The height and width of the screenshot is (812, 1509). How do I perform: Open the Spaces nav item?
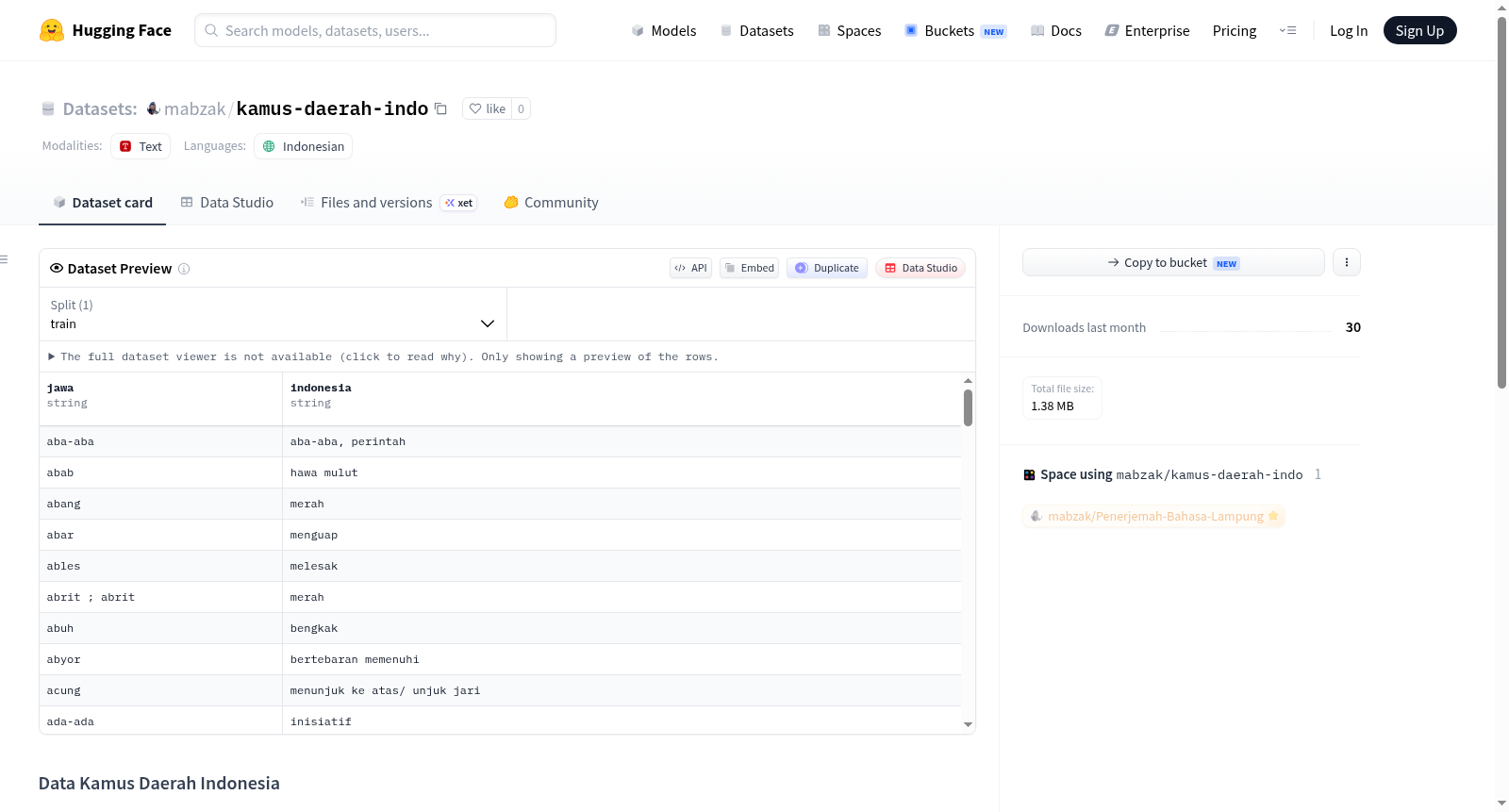click(849, 30)
